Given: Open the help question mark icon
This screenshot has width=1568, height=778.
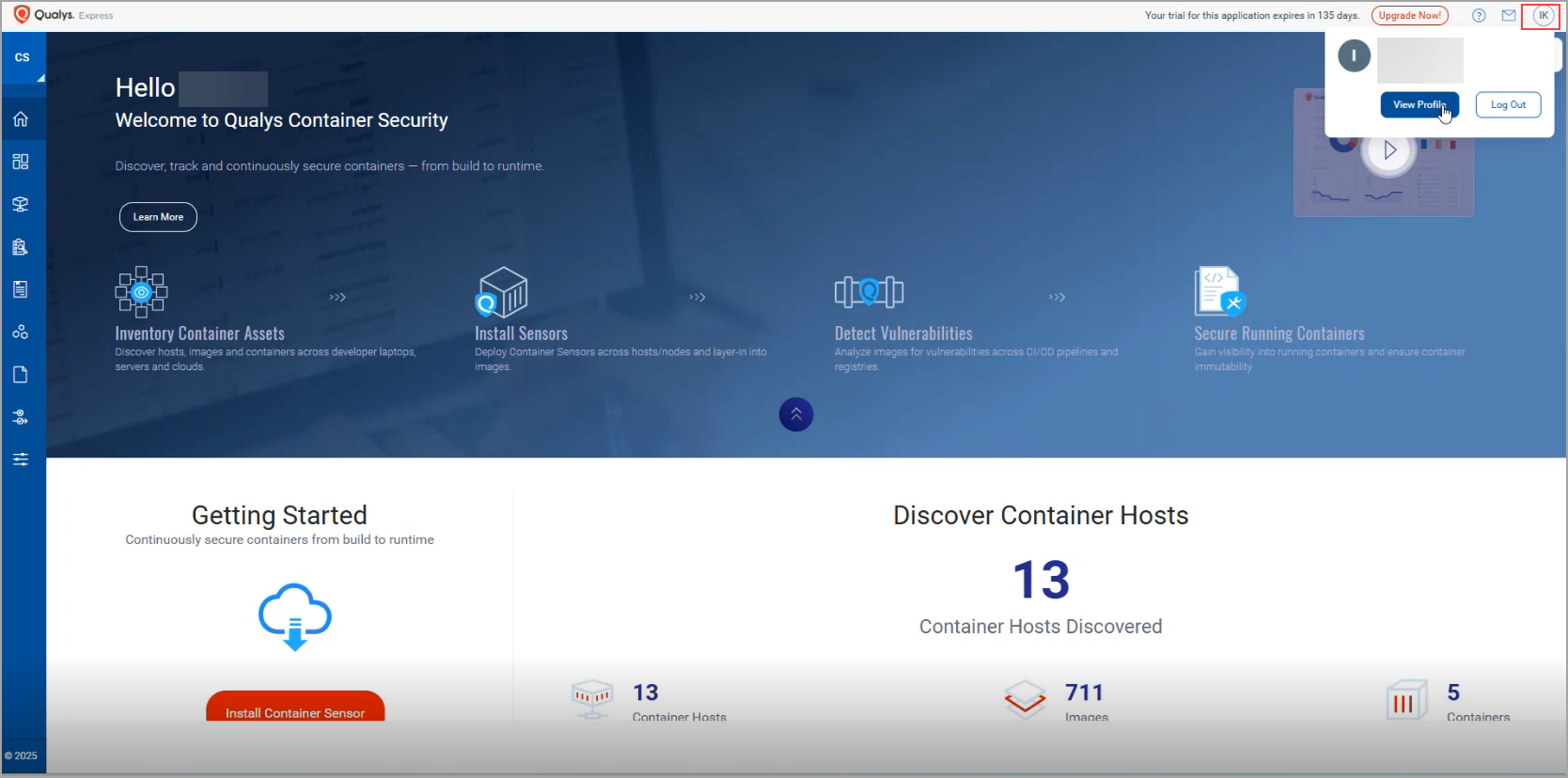Looking at the screenshot, I should 1479,15.
